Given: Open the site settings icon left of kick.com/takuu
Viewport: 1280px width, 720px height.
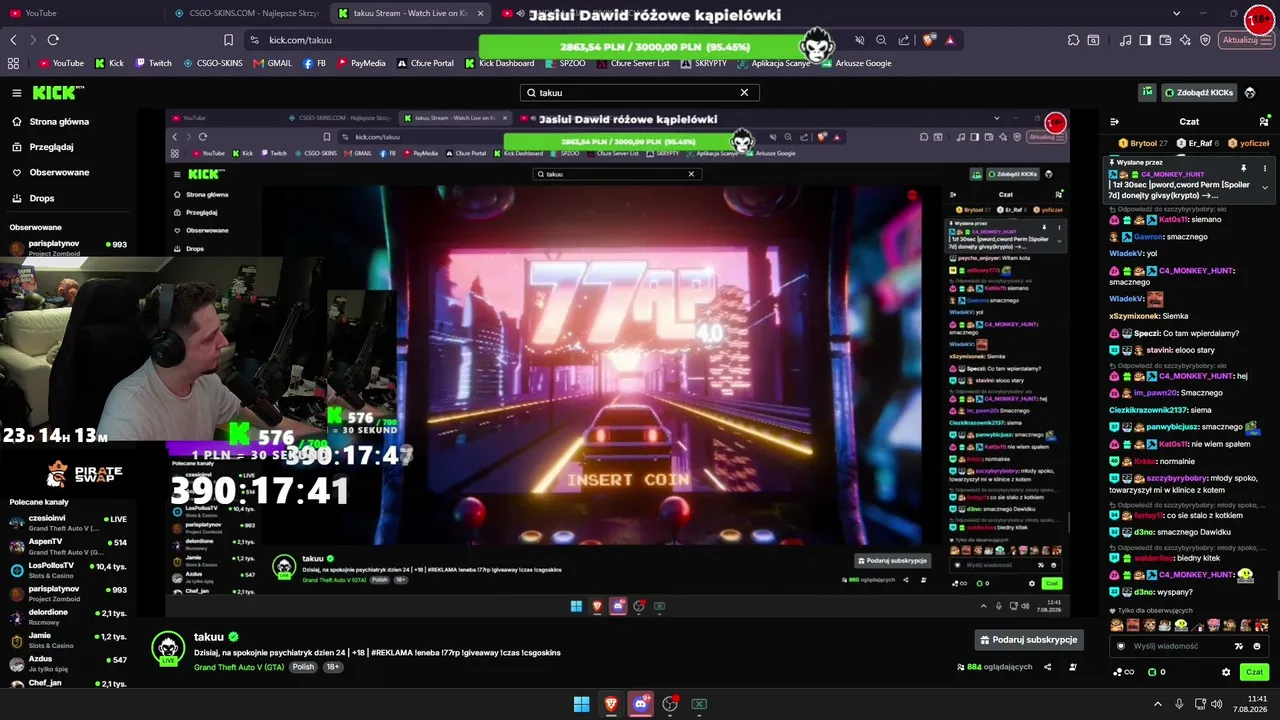Looking at the screenshot, I should click(x=254, y=40).
